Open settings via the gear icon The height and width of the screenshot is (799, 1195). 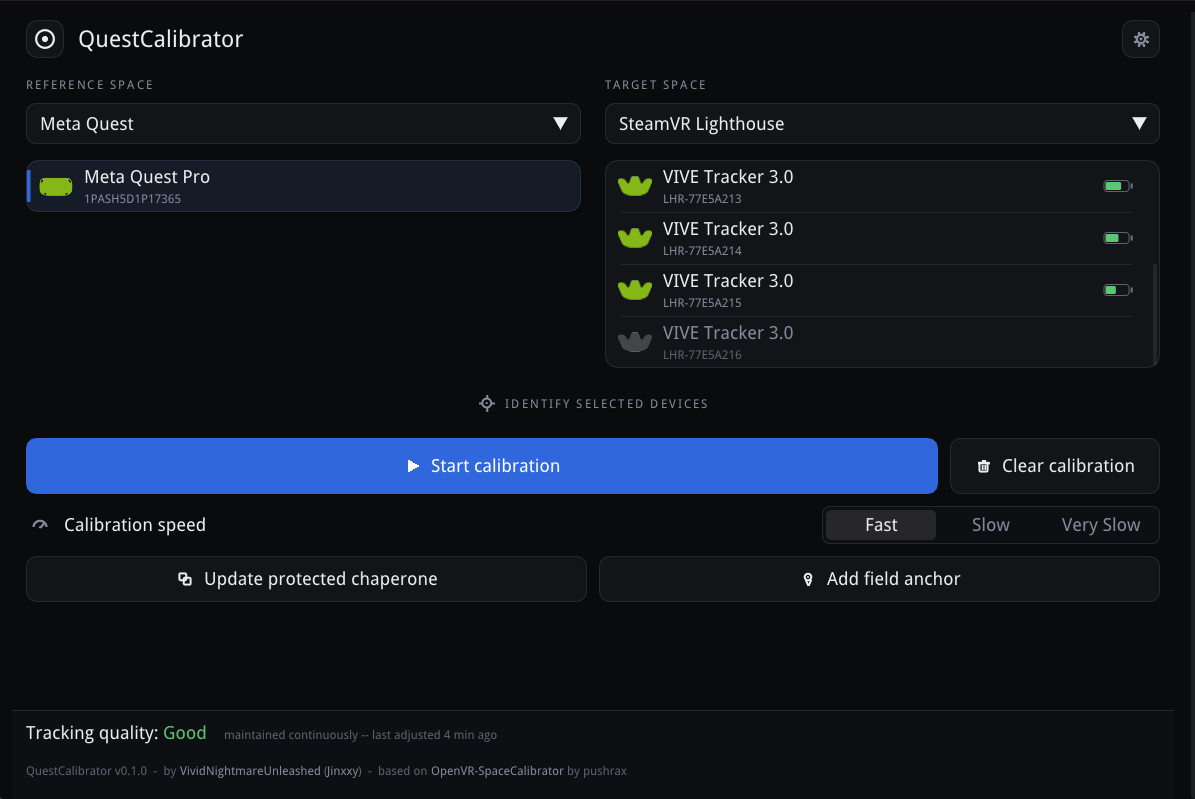(1140, 39)
